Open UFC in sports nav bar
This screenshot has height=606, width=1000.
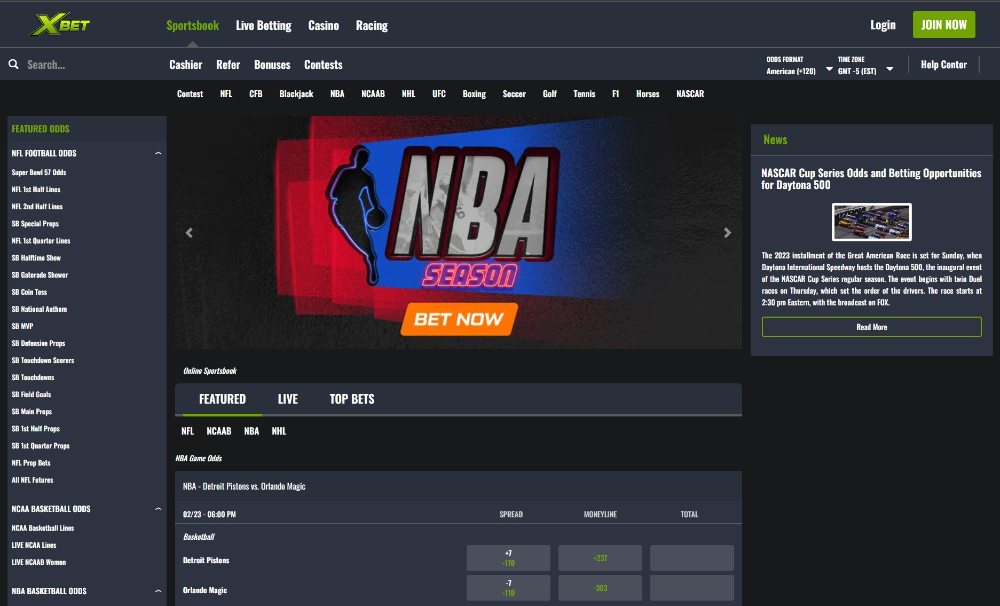pos(439,94)
